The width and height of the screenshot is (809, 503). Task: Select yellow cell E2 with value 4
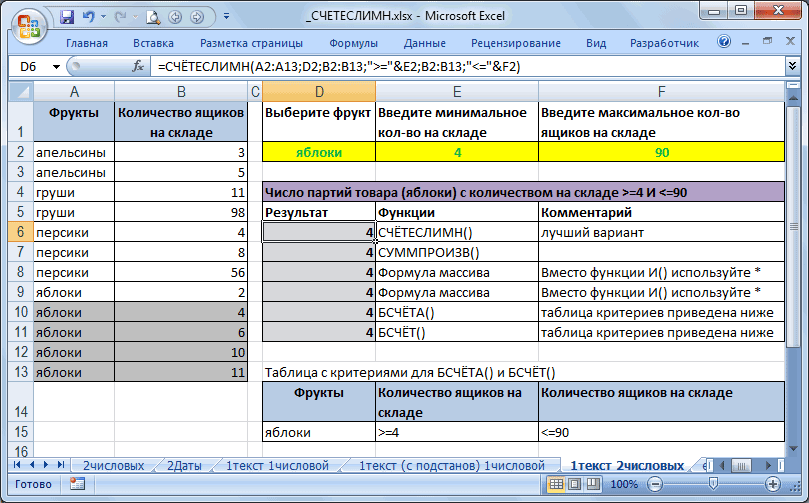pos(457,152)
